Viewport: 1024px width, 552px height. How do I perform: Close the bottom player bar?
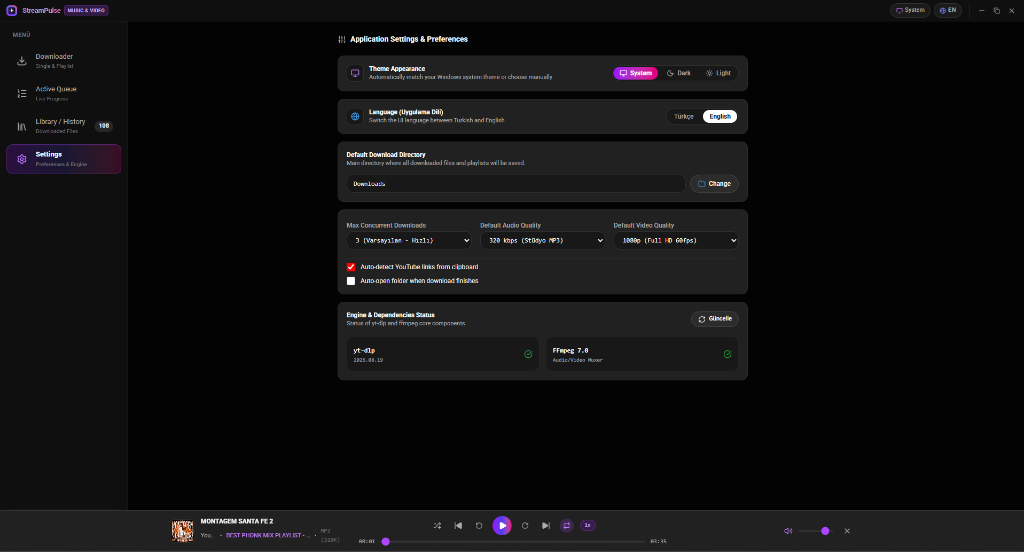(847, 531)
